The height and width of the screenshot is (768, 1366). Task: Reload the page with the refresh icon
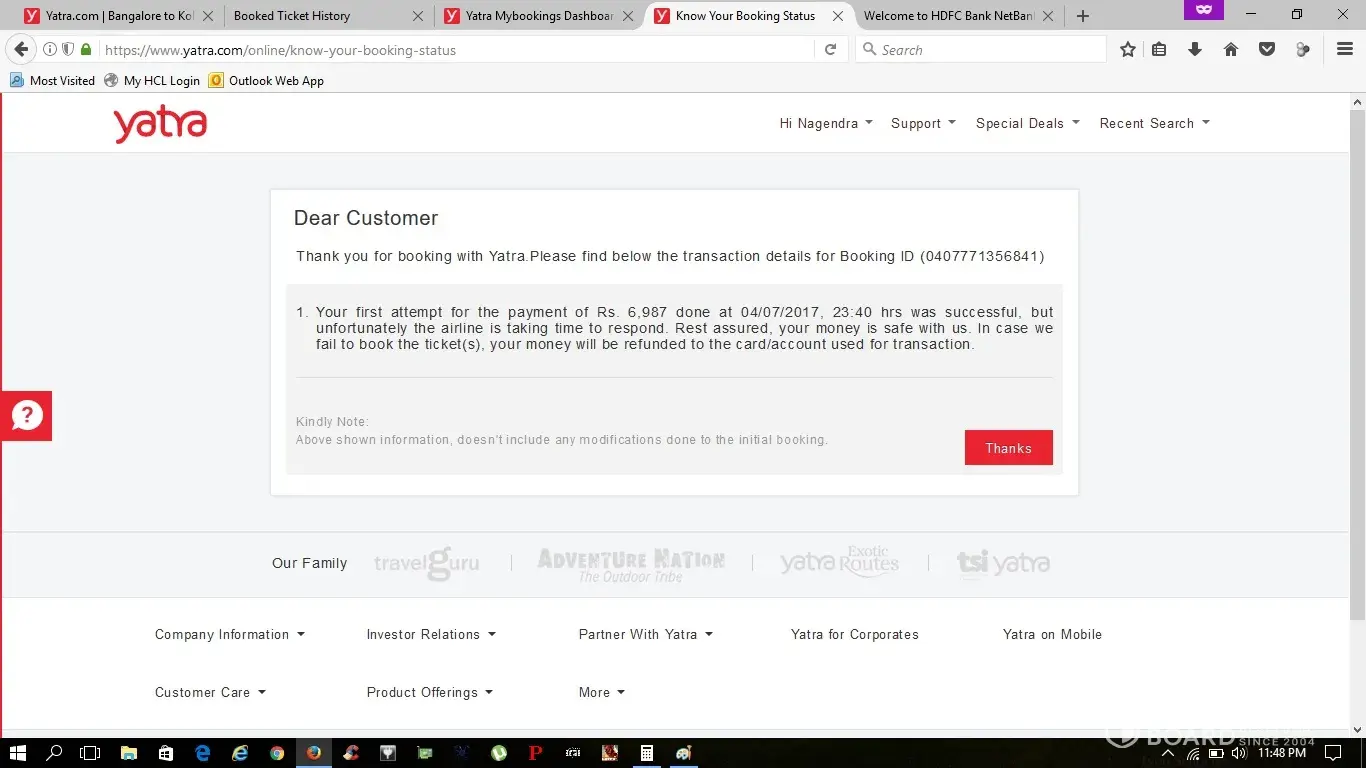pyautogui.click(x=830, y=50)
